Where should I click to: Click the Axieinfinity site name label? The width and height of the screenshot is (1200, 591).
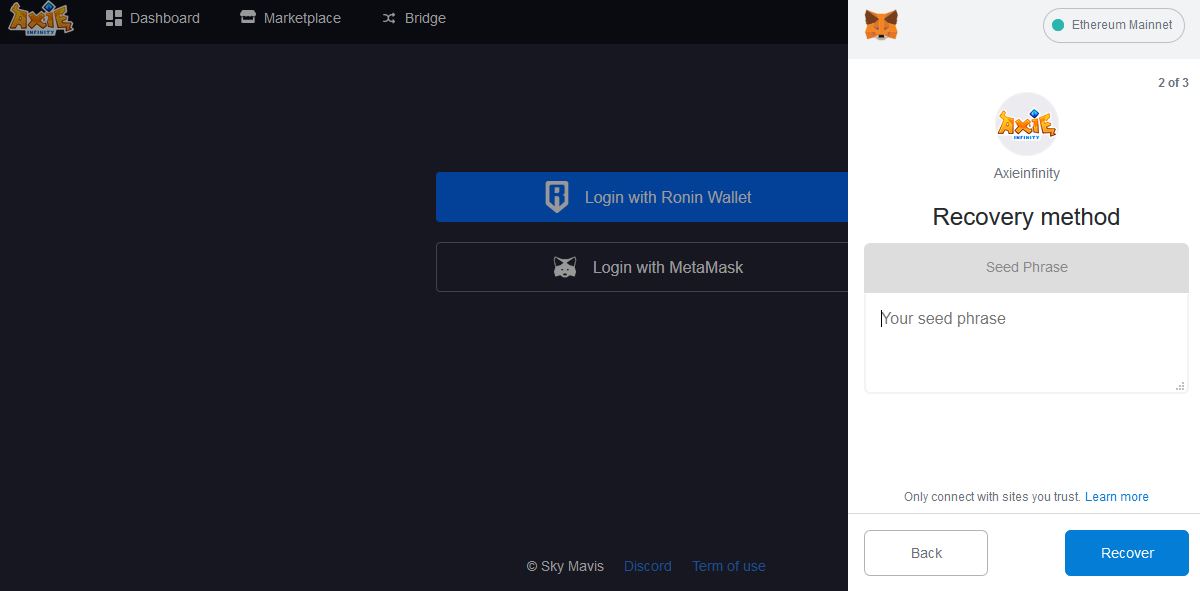[1027, 173]
